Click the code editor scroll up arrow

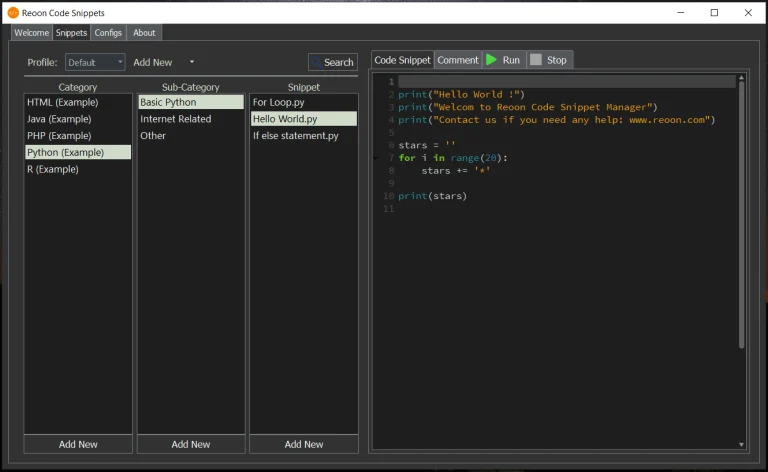tap(741, 78)
